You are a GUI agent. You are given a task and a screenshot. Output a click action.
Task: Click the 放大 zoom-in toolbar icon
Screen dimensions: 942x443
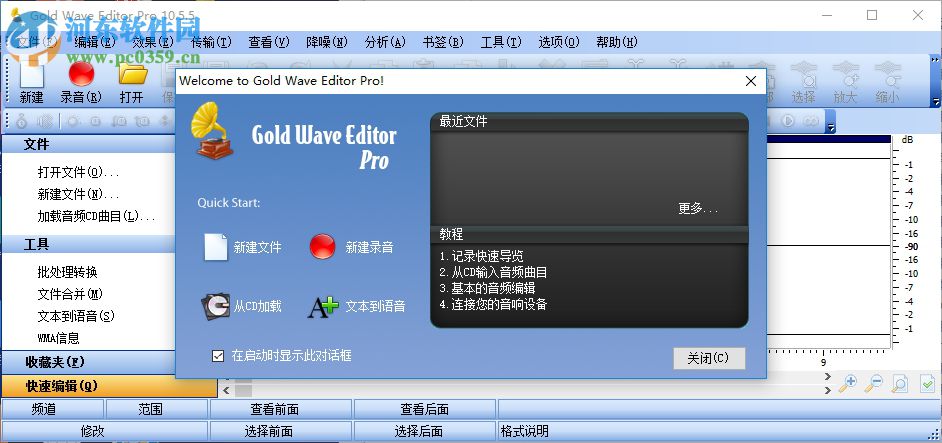click(845, 73)
